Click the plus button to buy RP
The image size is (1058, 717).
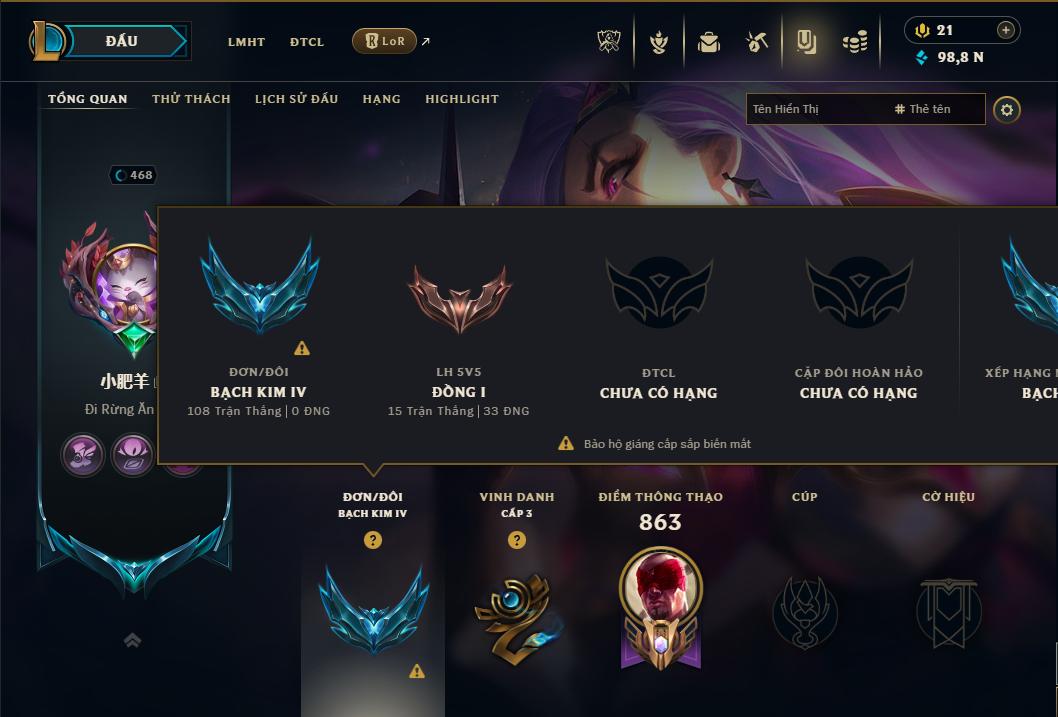coord(1005,30)
